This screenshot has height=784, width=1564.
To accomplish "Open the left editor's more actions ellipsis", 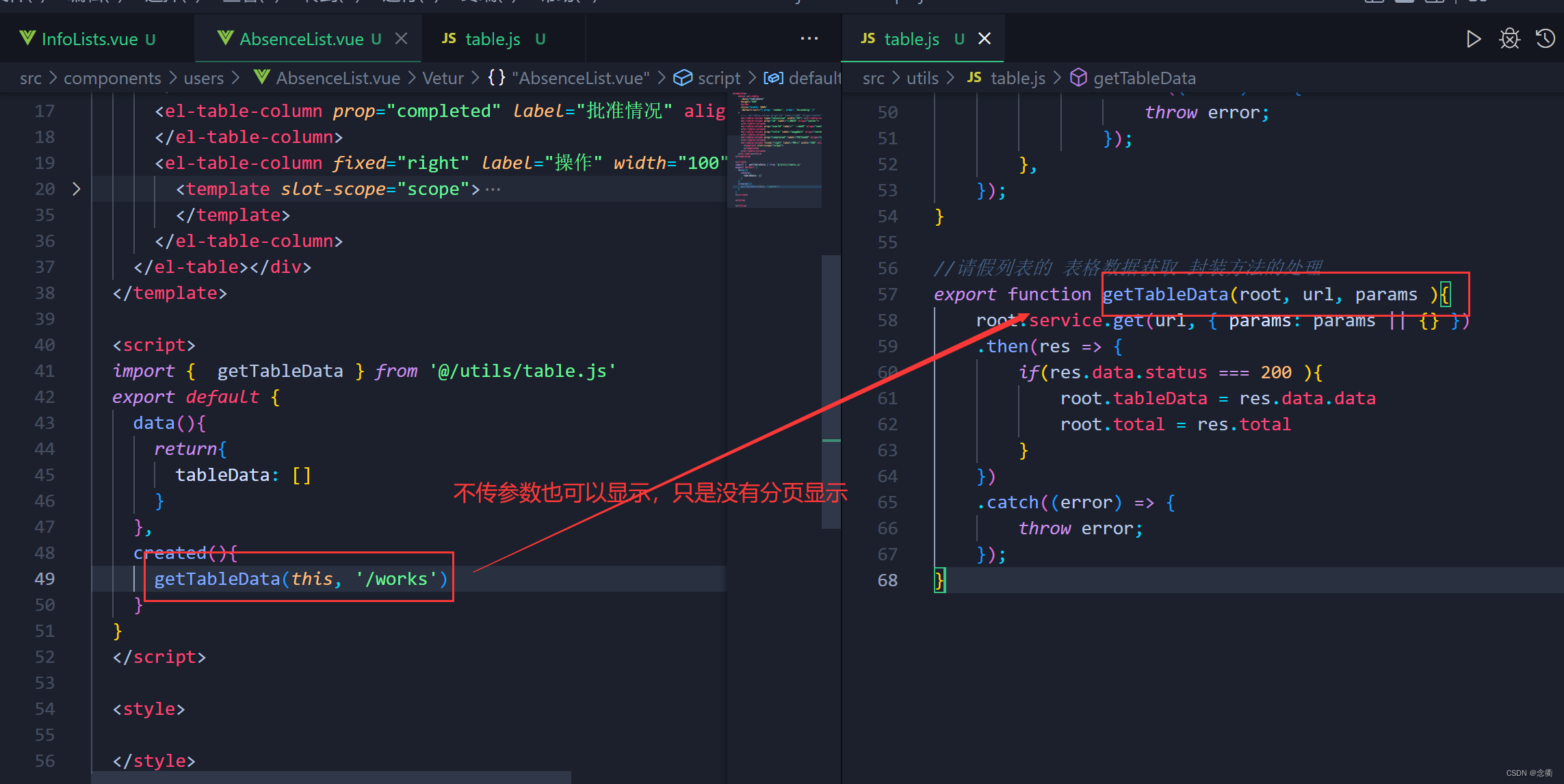I will tap(809, 38).
